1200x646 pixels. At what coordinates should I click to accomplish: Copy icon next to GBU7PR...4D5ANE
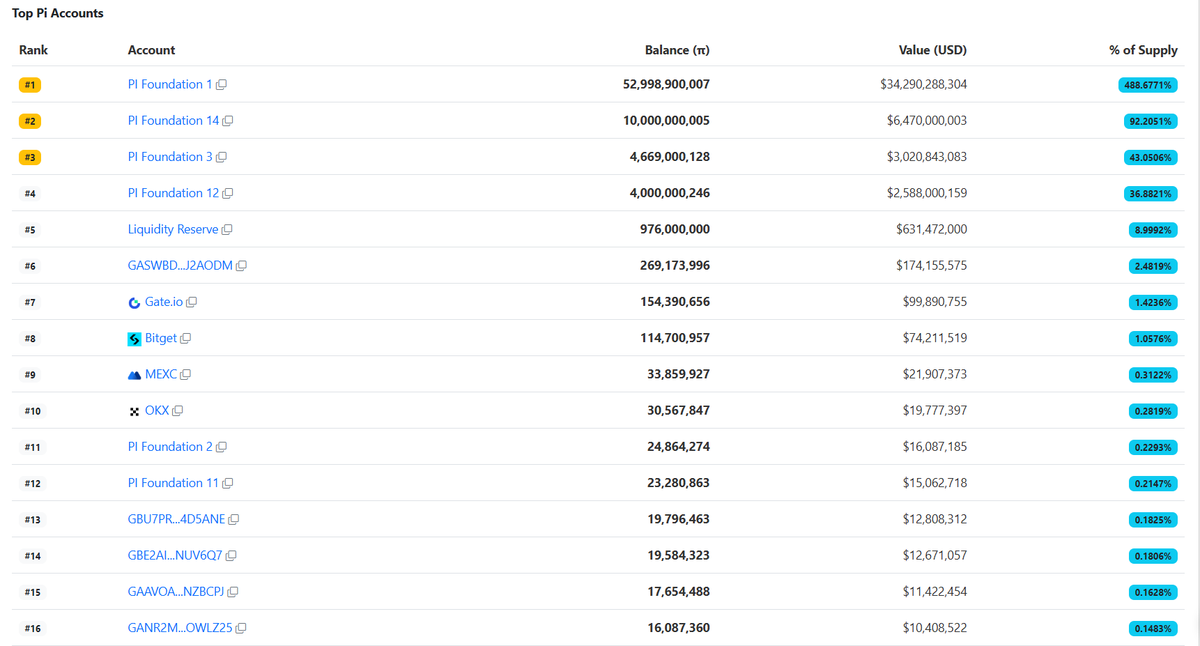(x=234, y=520)
